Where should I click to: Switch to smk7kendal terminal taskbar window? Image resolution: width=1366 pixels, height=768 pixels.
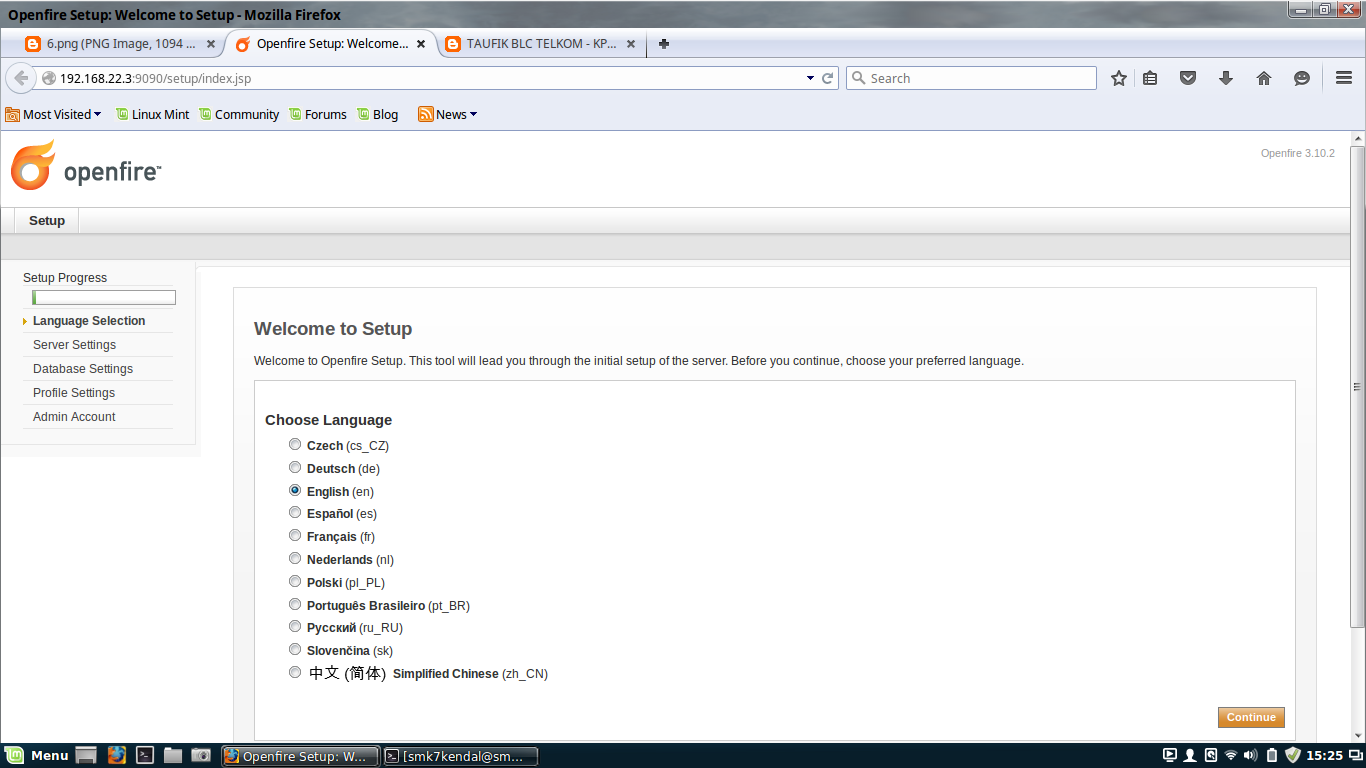pyautogui.click(x=460, y=756)
